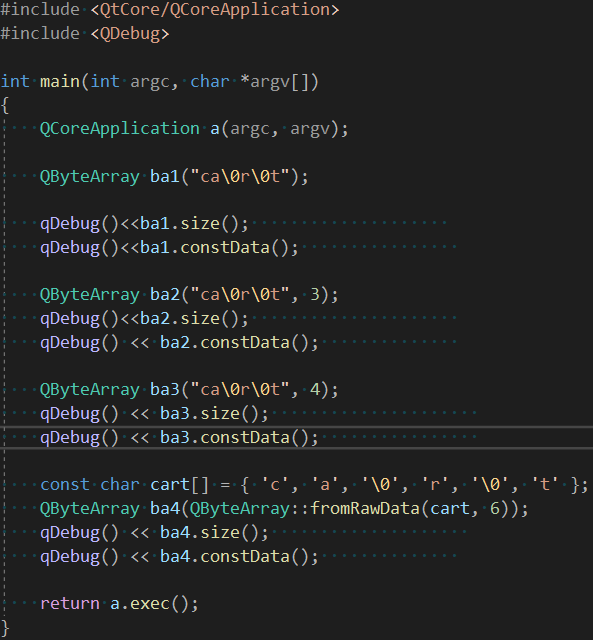Screen dimensions: 593x640
Task: Click the #include <QtCore/QCoreApplication> line
Action: coord(169,9)
